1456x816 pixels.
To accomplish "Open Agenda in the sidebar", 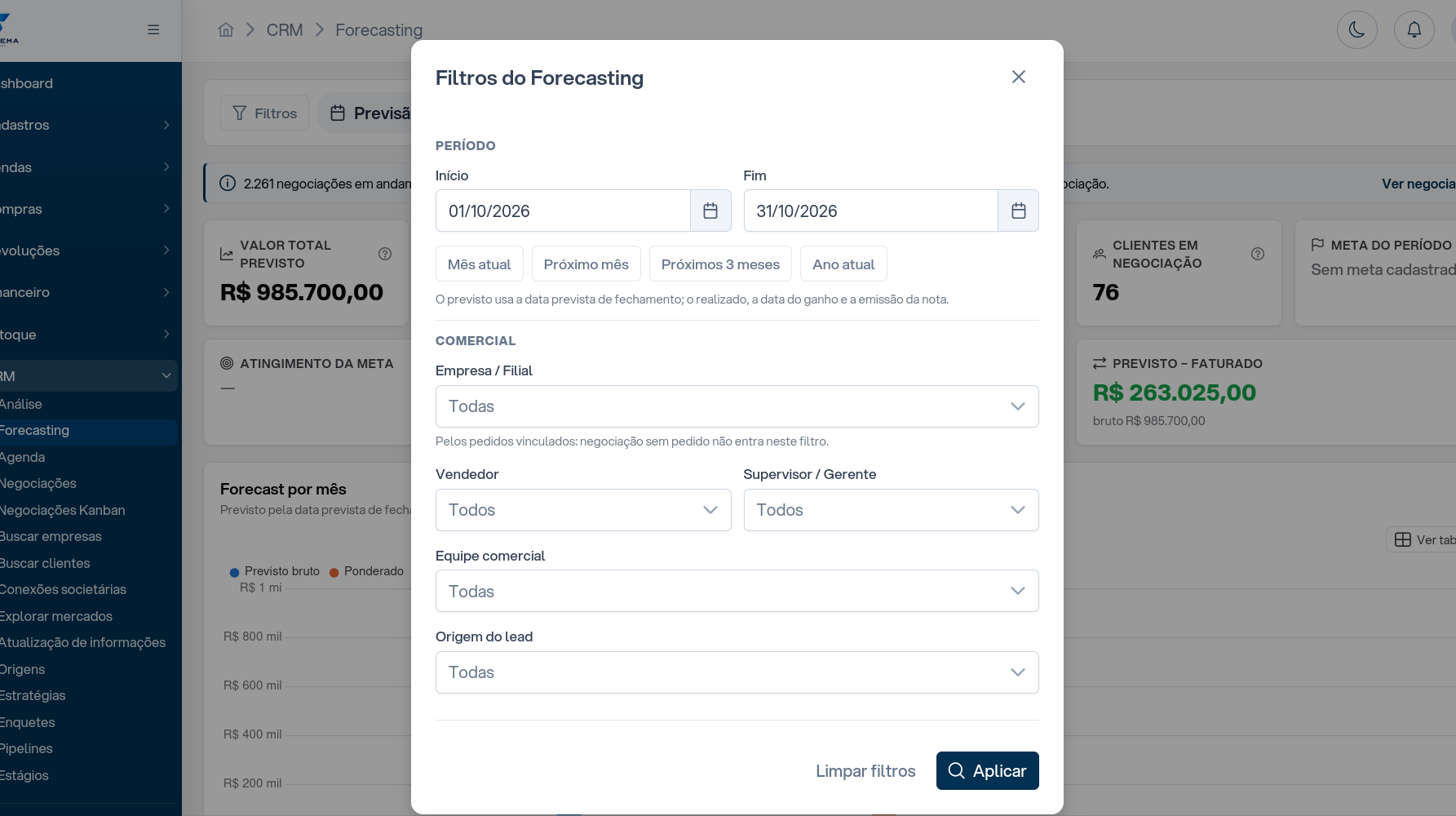I will coord(22,457).
